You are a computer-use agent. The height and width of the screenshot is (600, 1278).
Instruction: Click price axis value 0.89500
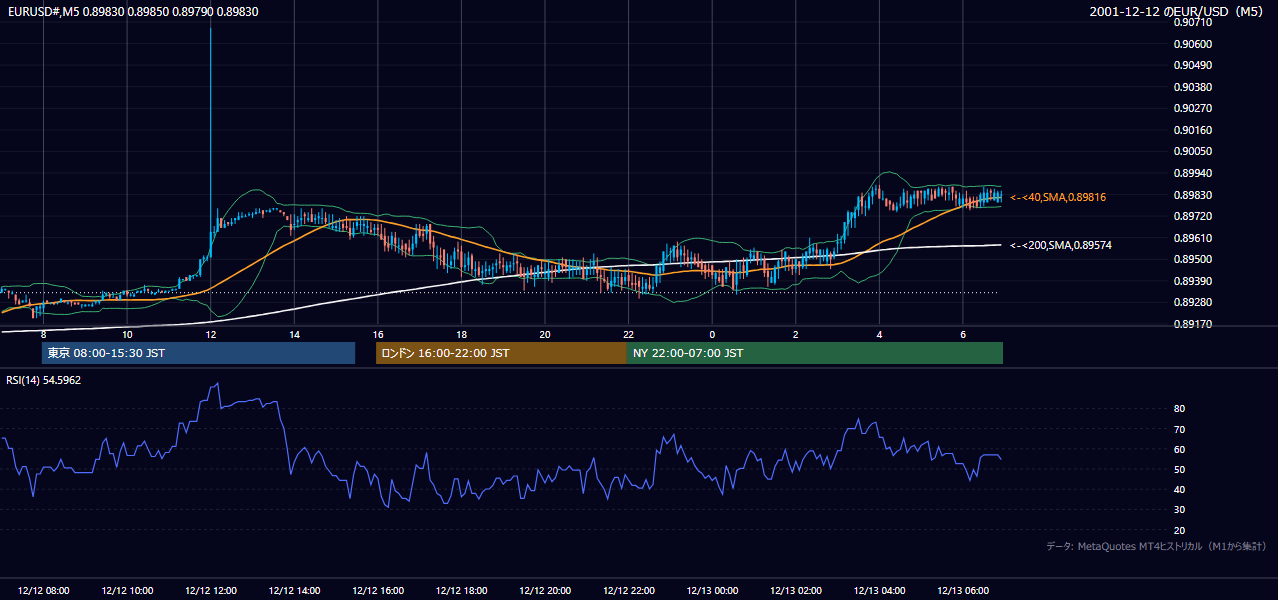(1193, 259)
